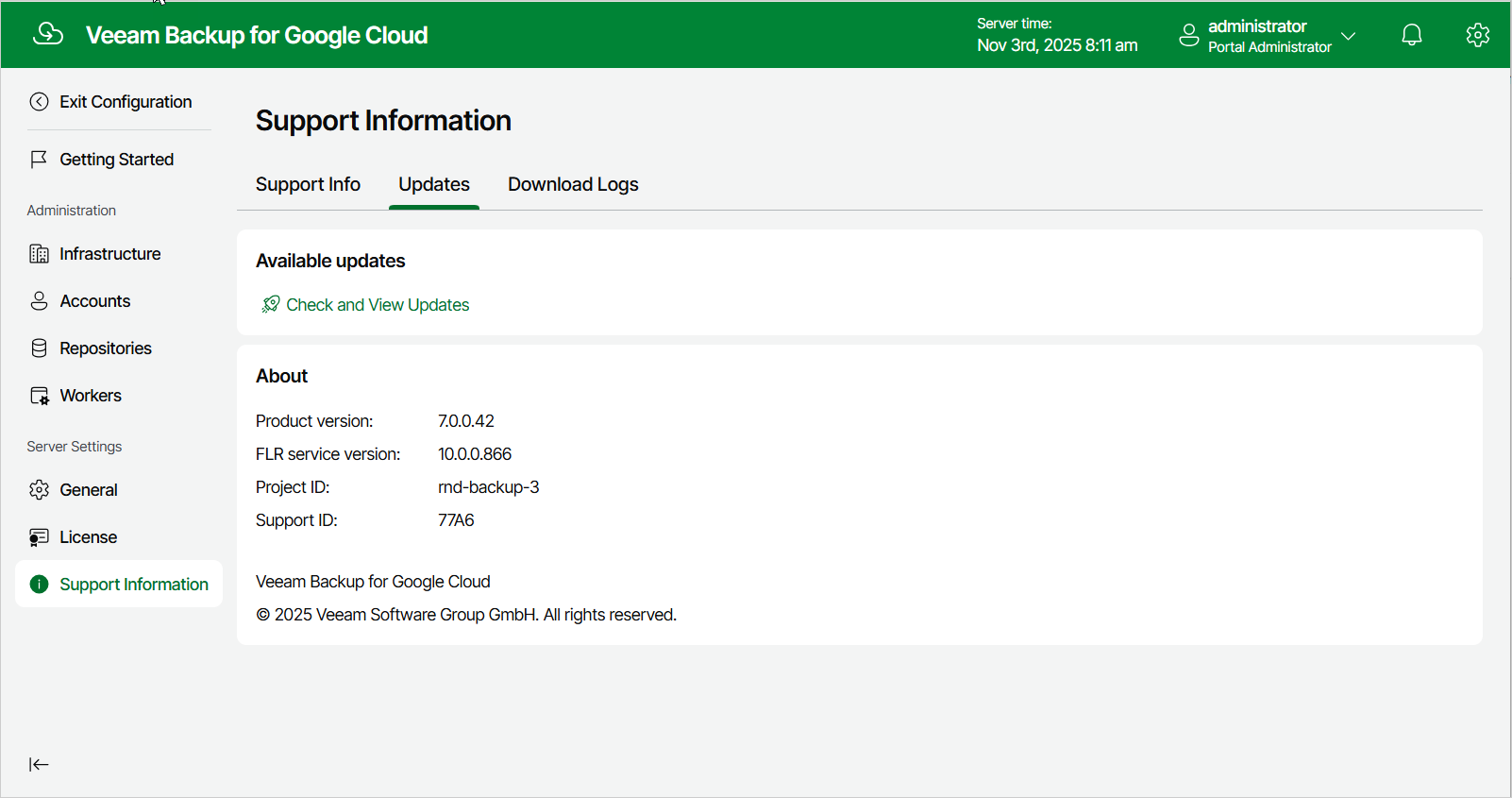Click the Support Information info icon
The height and width of the screenshot is (798, 1512).
(x=39, y=585)
